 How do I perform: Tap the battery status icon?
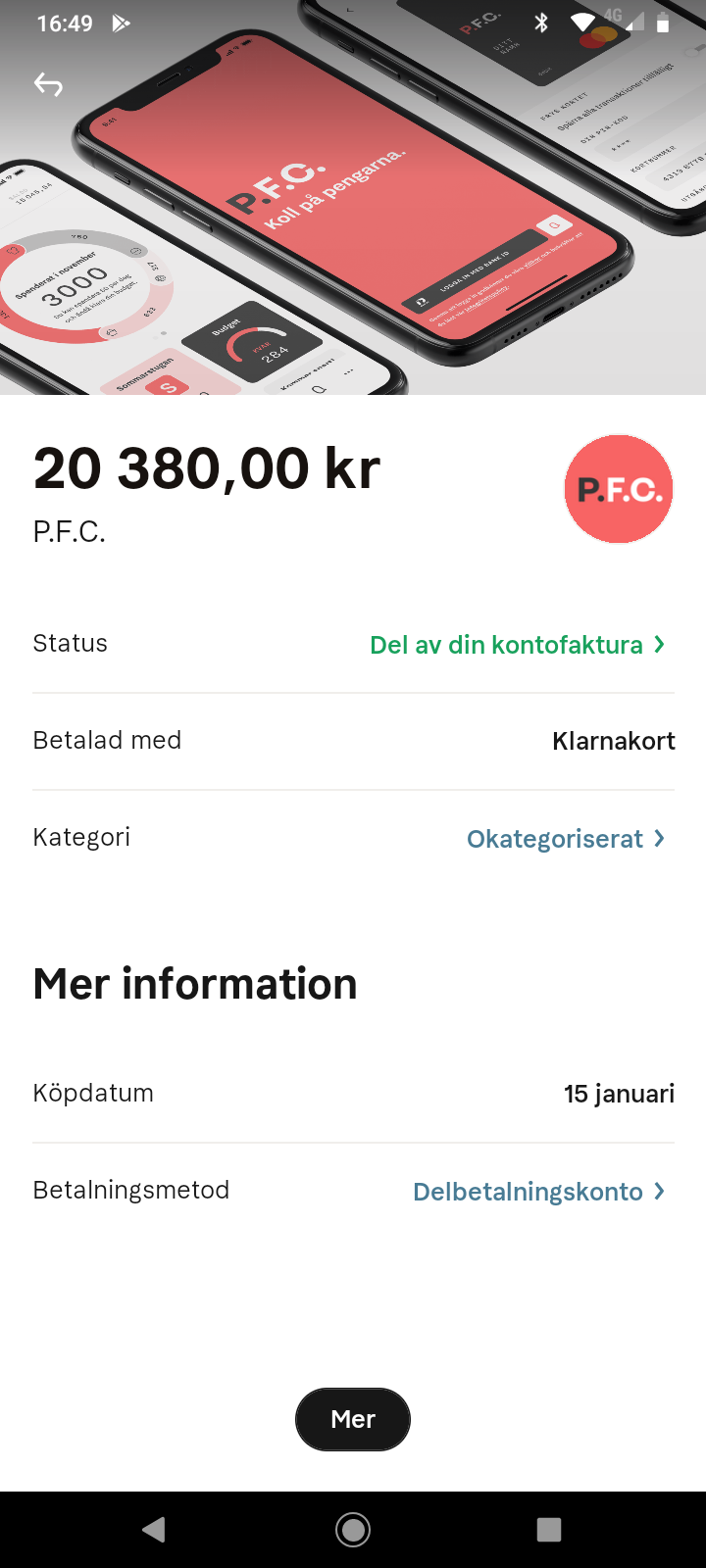pos(663,23)
